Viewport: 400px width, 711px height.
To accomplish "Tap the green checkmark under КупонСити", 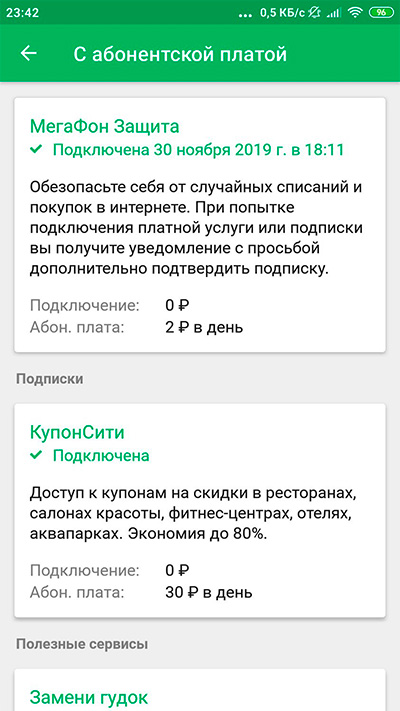I will coord(36,455).
